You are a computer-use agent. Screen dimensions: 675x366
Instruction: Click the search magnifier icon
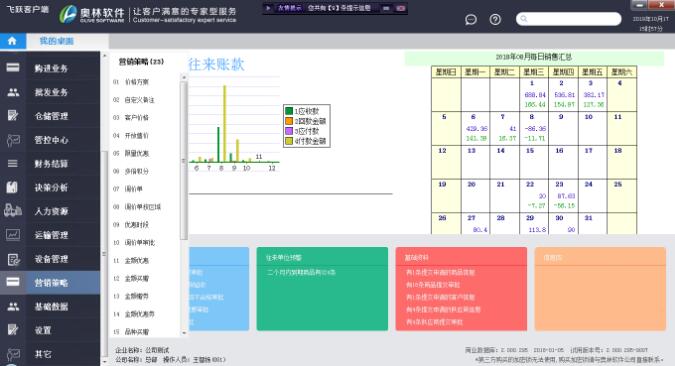tap(523, 19)
